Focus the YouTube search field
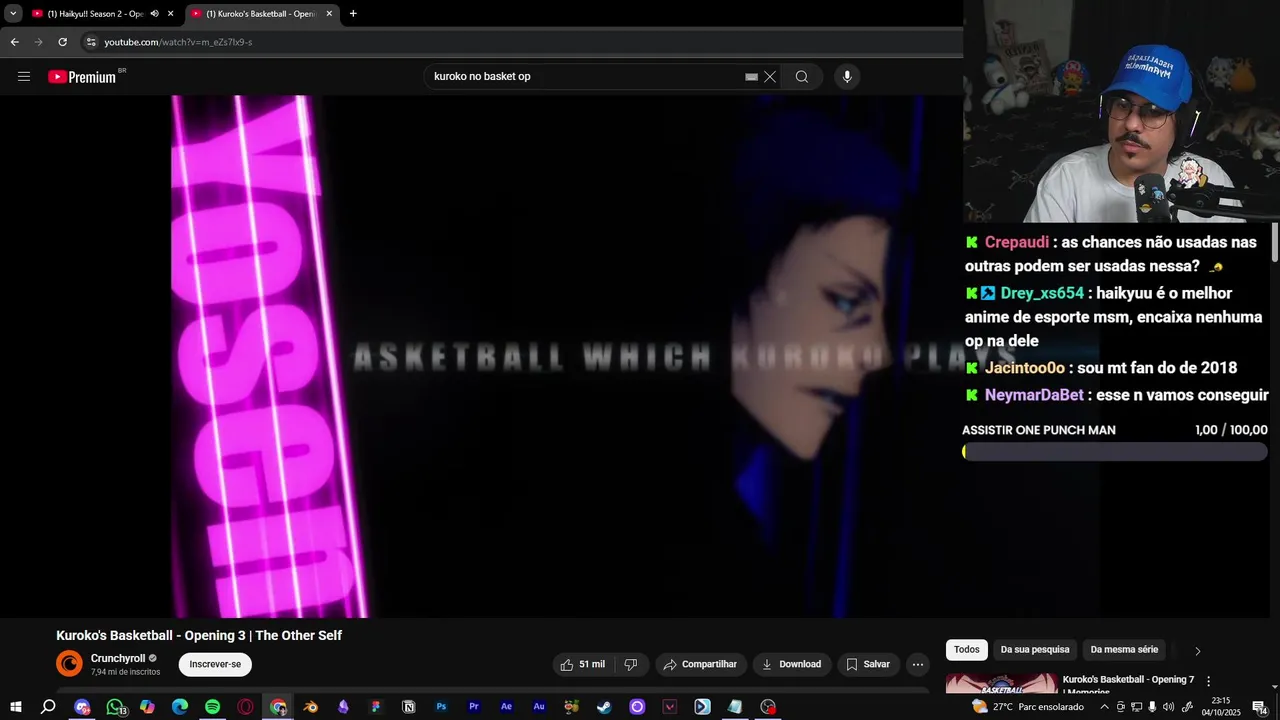This screenshot has height=720, width=1280. (x=588, y=77)
